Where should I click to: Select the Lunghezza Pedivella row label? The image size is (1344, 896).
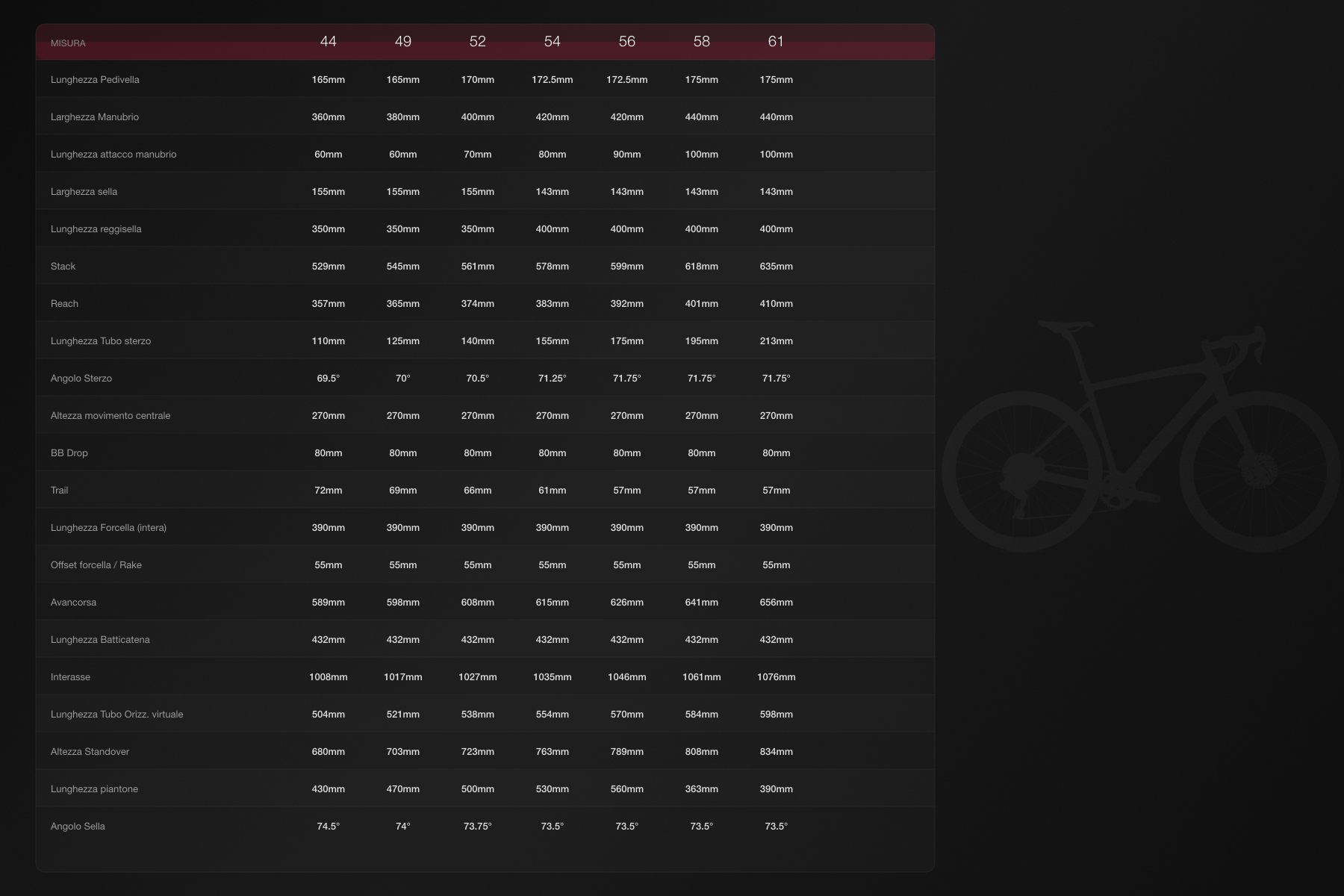point(95,79)
